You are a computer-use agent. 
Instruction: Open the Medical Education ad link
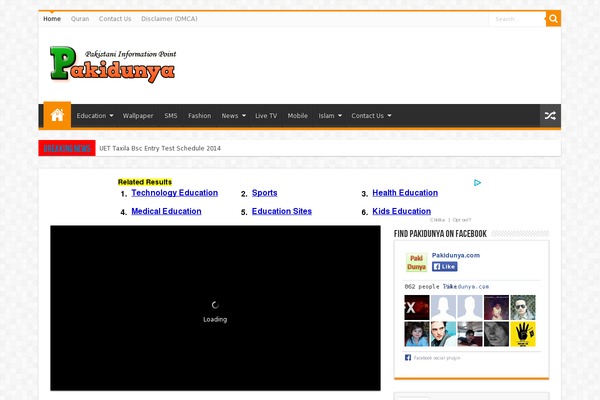point(166,211)
